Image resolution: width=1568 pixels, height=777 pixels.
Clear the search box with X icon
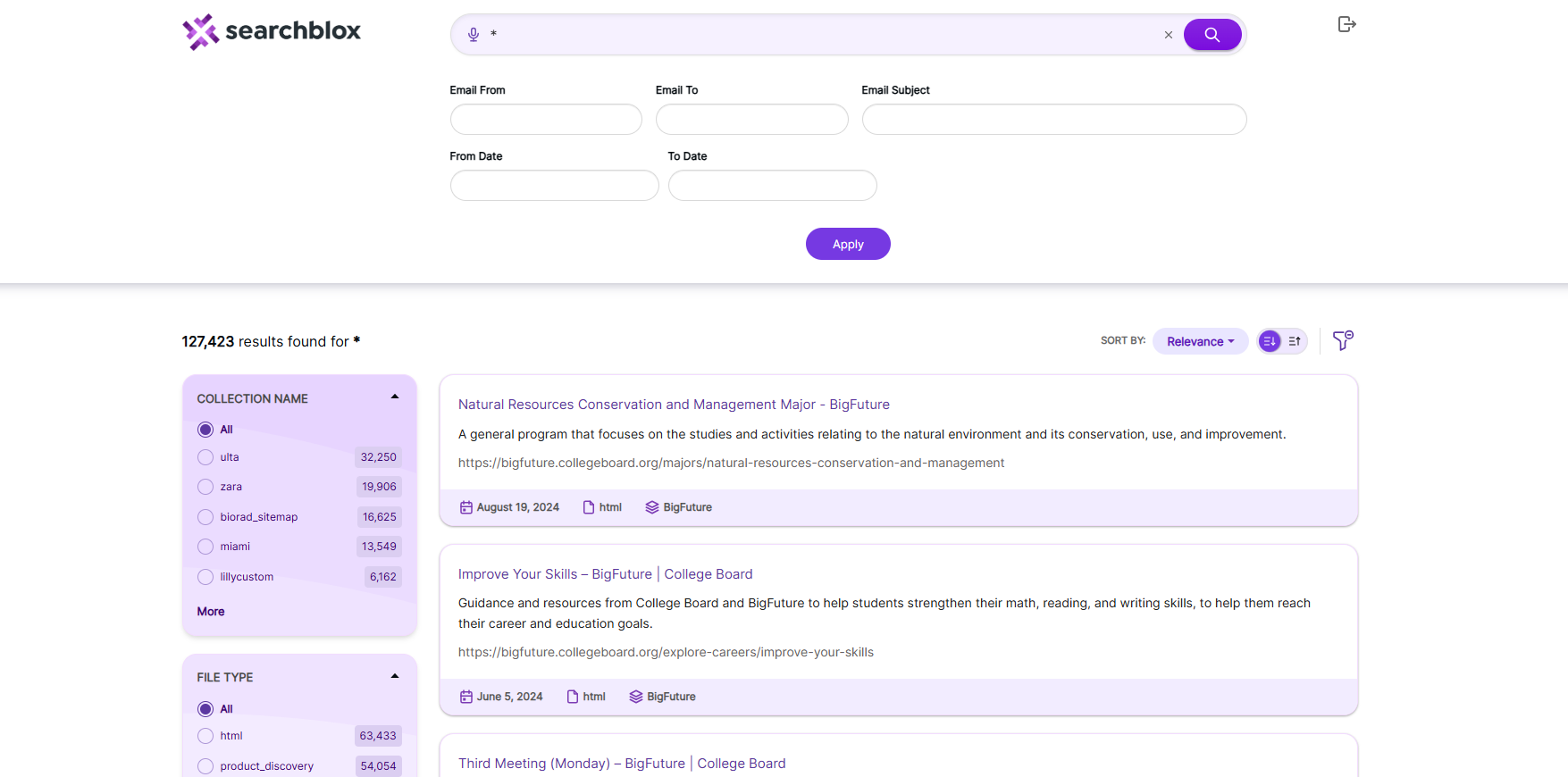click(x=1168, y=35)
